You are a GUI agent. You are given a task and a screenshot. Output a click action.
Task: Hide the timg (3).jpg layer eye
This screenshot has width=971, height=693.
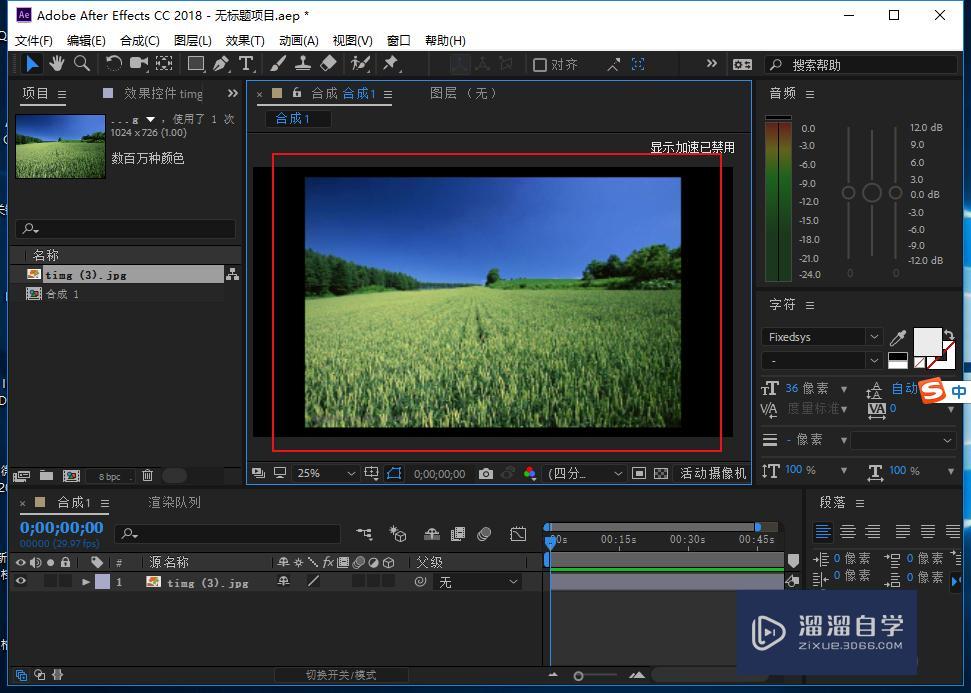(x=20, y=582)
